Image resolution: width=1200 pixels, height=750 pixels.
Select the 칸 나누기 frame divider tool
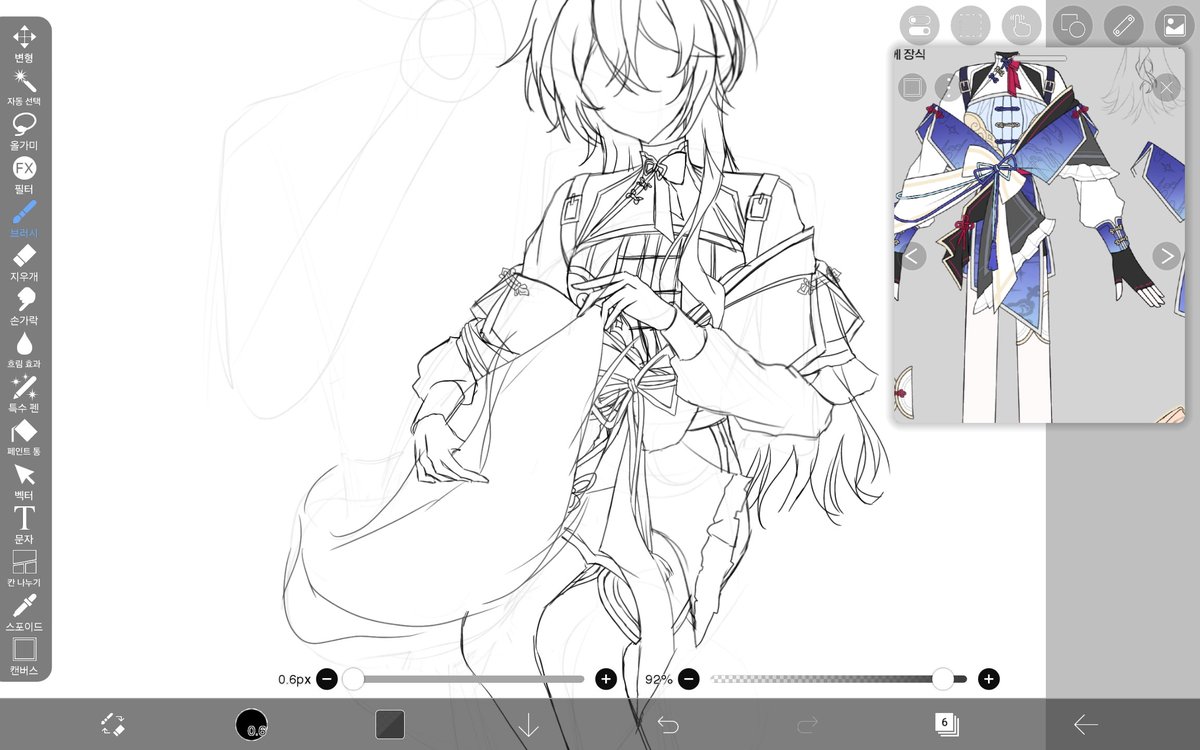(24, 569)
